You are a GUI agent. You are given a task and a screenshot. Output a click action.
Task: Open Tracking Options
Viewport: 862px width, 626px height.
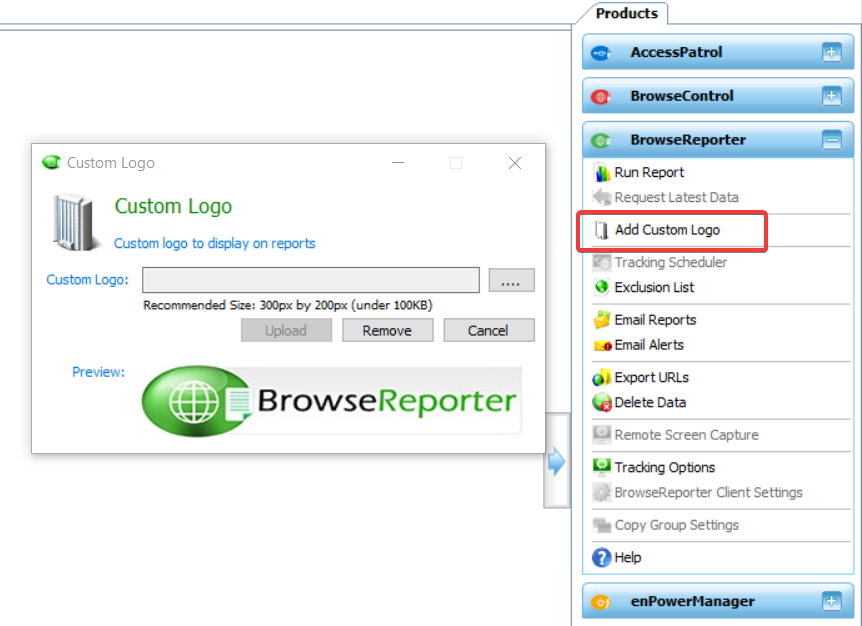[664, 467]
